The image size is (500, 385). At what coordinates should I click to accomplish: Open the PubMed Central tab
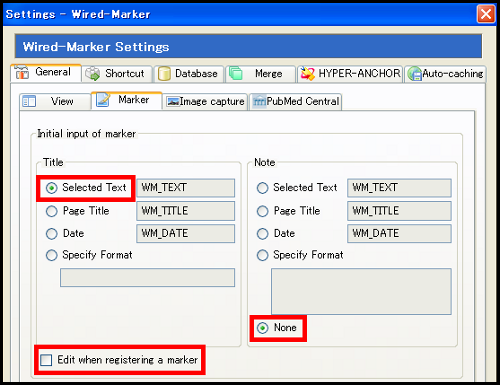[296, 101]
